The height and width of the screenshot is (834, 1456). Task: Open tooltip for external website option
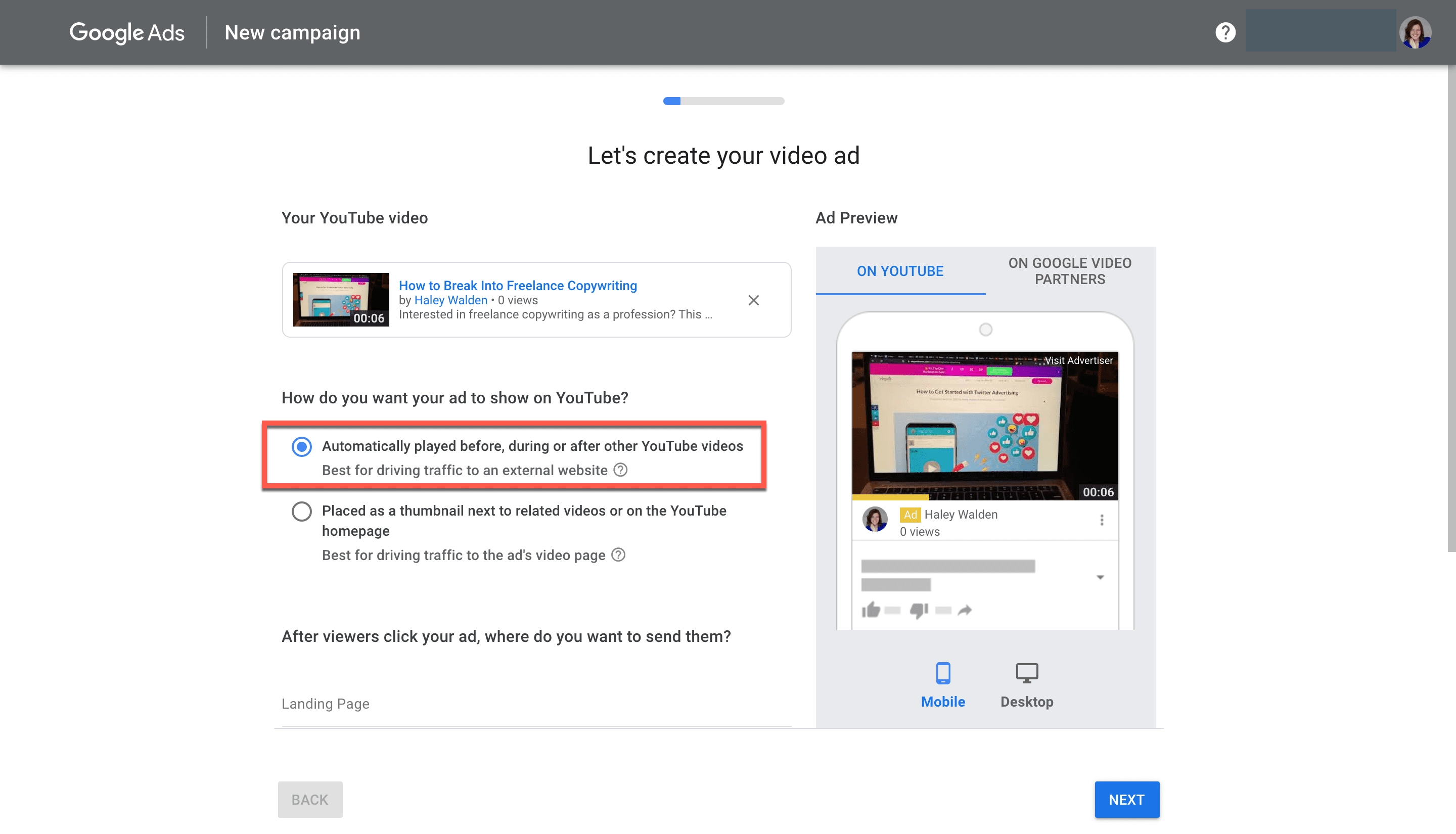620,470
